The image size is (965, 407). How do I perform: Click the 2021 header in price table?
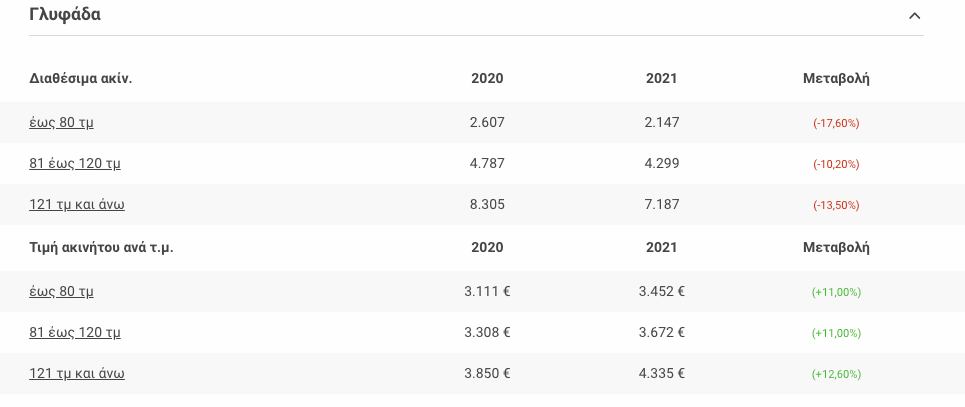coord(662,247)
